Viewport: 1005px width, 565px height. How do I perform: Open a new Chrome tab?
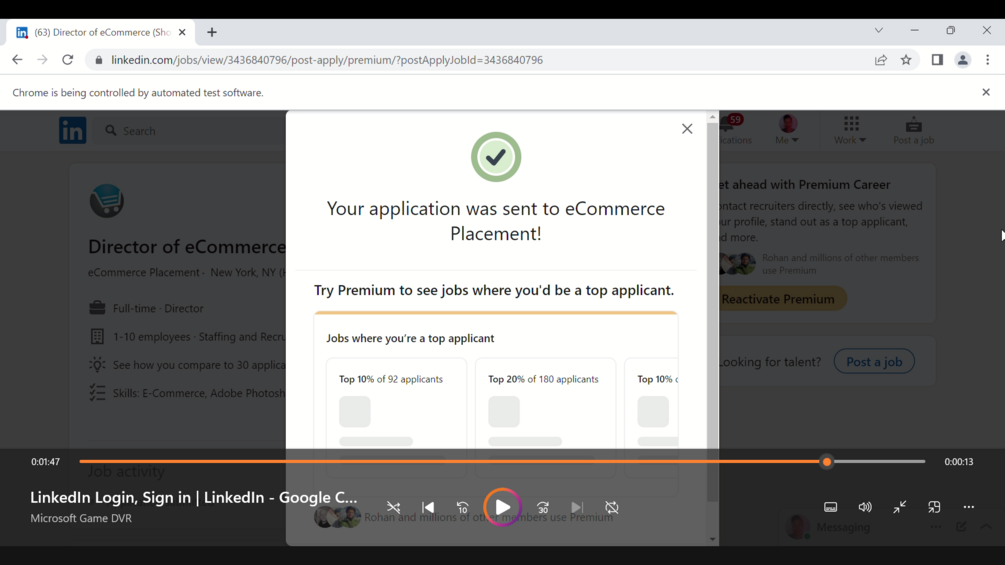coord(212,32)
